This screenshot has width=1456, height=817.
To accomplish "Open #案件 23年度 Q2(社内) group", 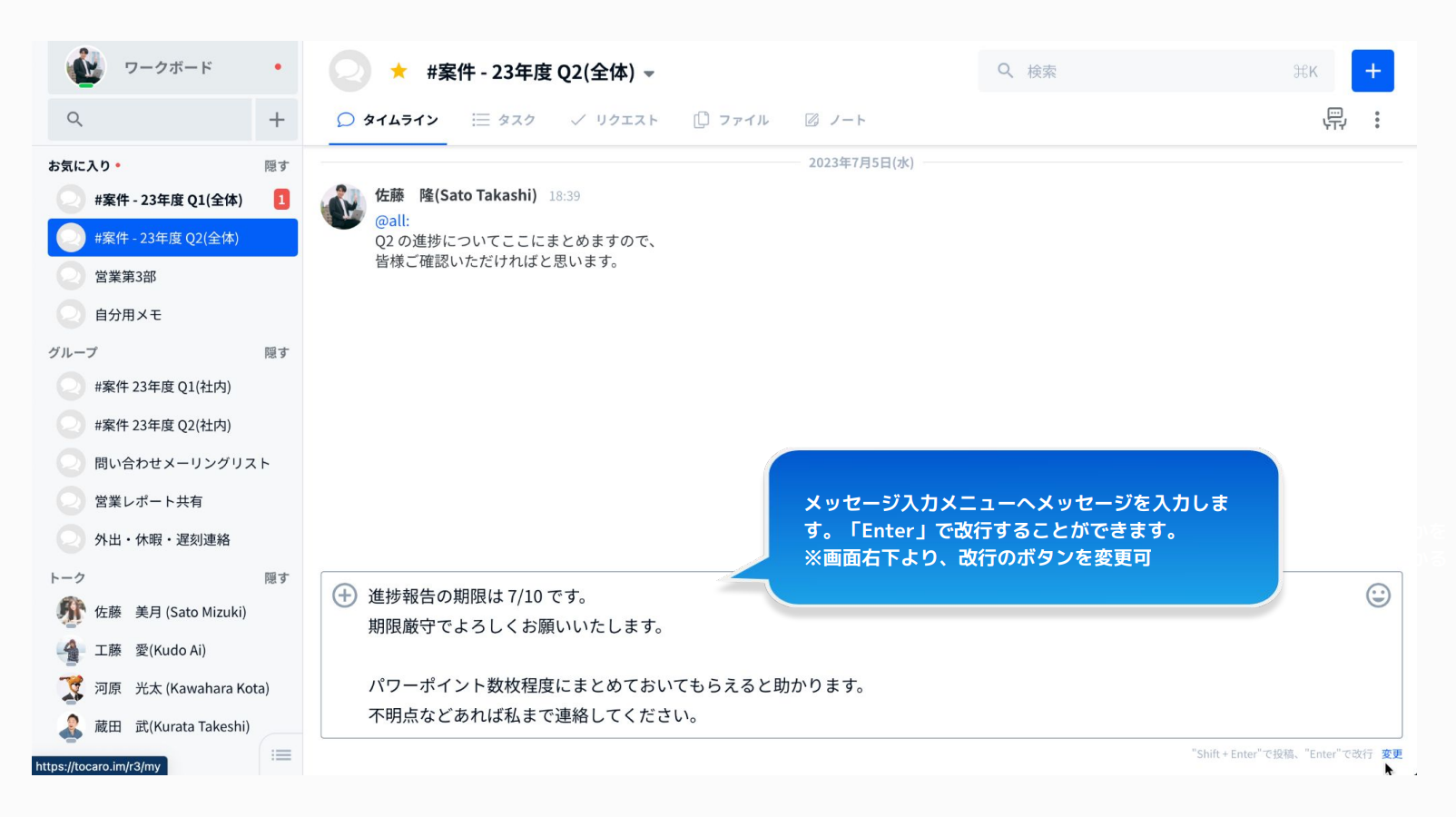I will click(x=172, y=425).
